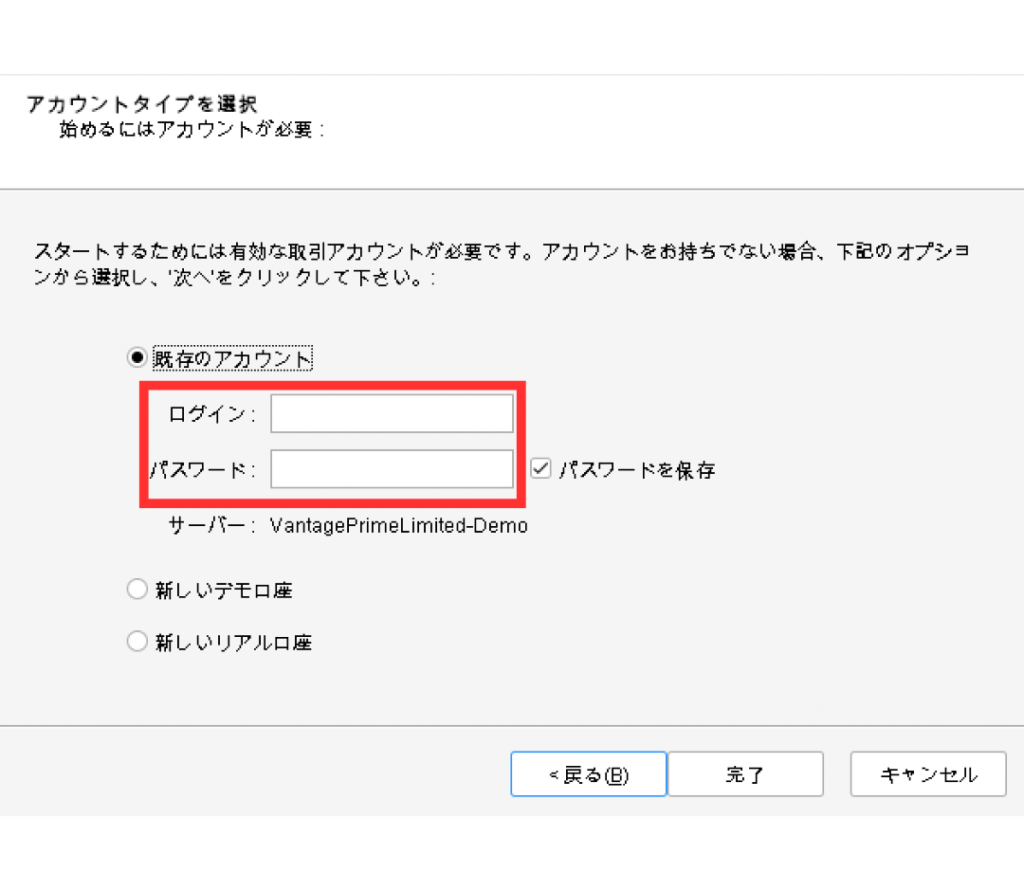Image resolution: width=1024 pixels, height=891 pixels.
Task: Dismiss the account wizard via キャンセル
Action: coord(927,773)
